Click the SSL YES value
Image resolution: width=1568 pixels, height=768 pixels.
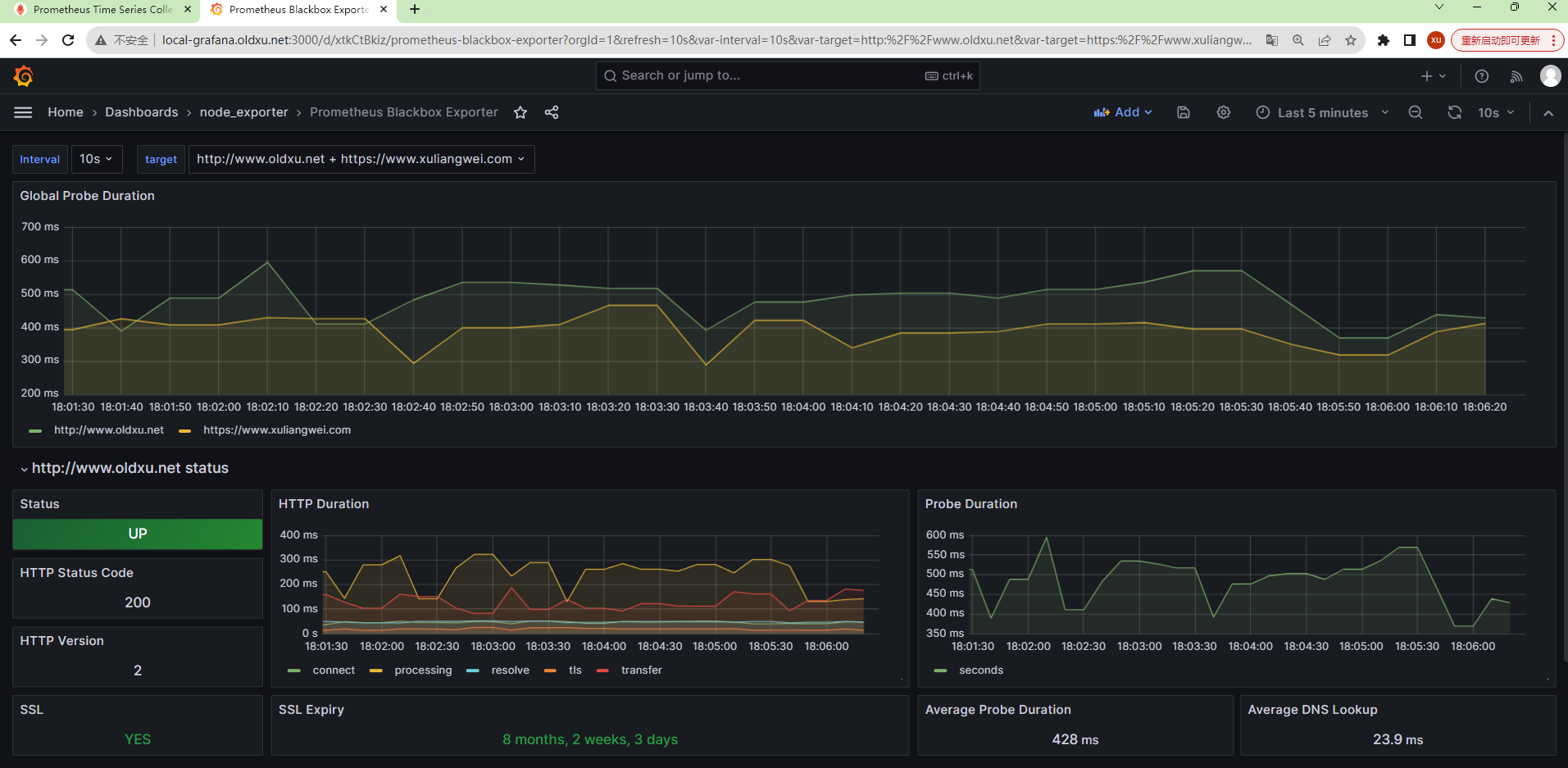point(138,739)
